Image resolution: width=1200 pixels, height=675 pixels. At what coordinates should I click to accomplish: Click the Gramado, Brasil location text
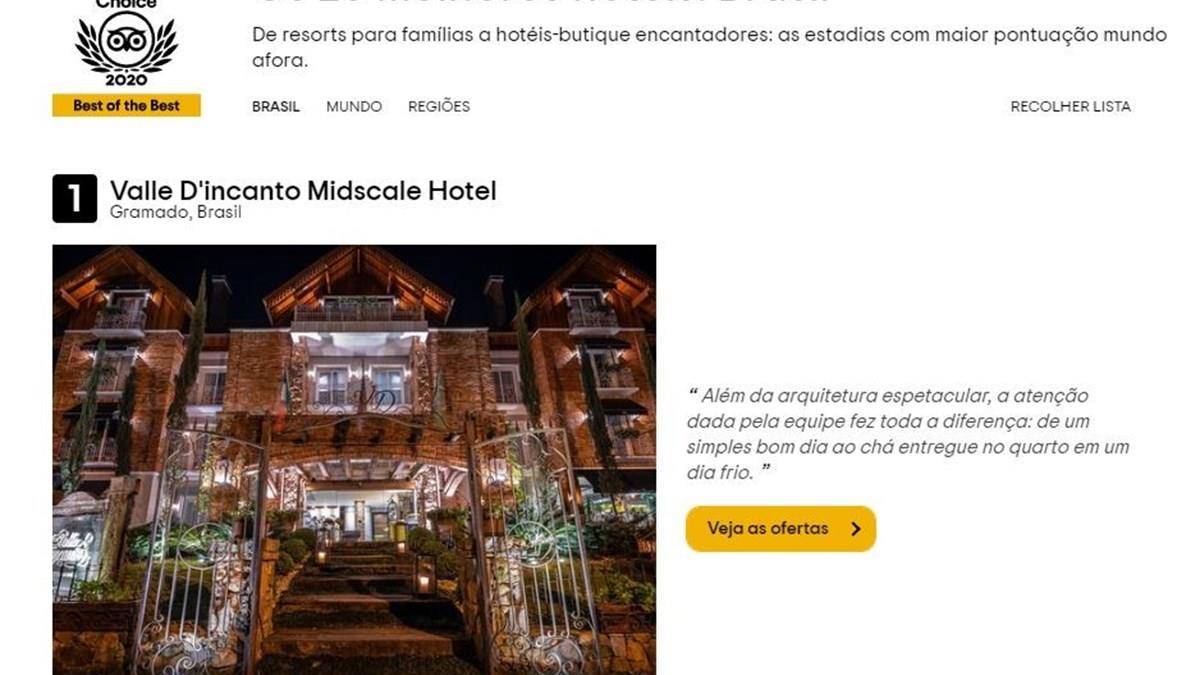tap(176, 212)
